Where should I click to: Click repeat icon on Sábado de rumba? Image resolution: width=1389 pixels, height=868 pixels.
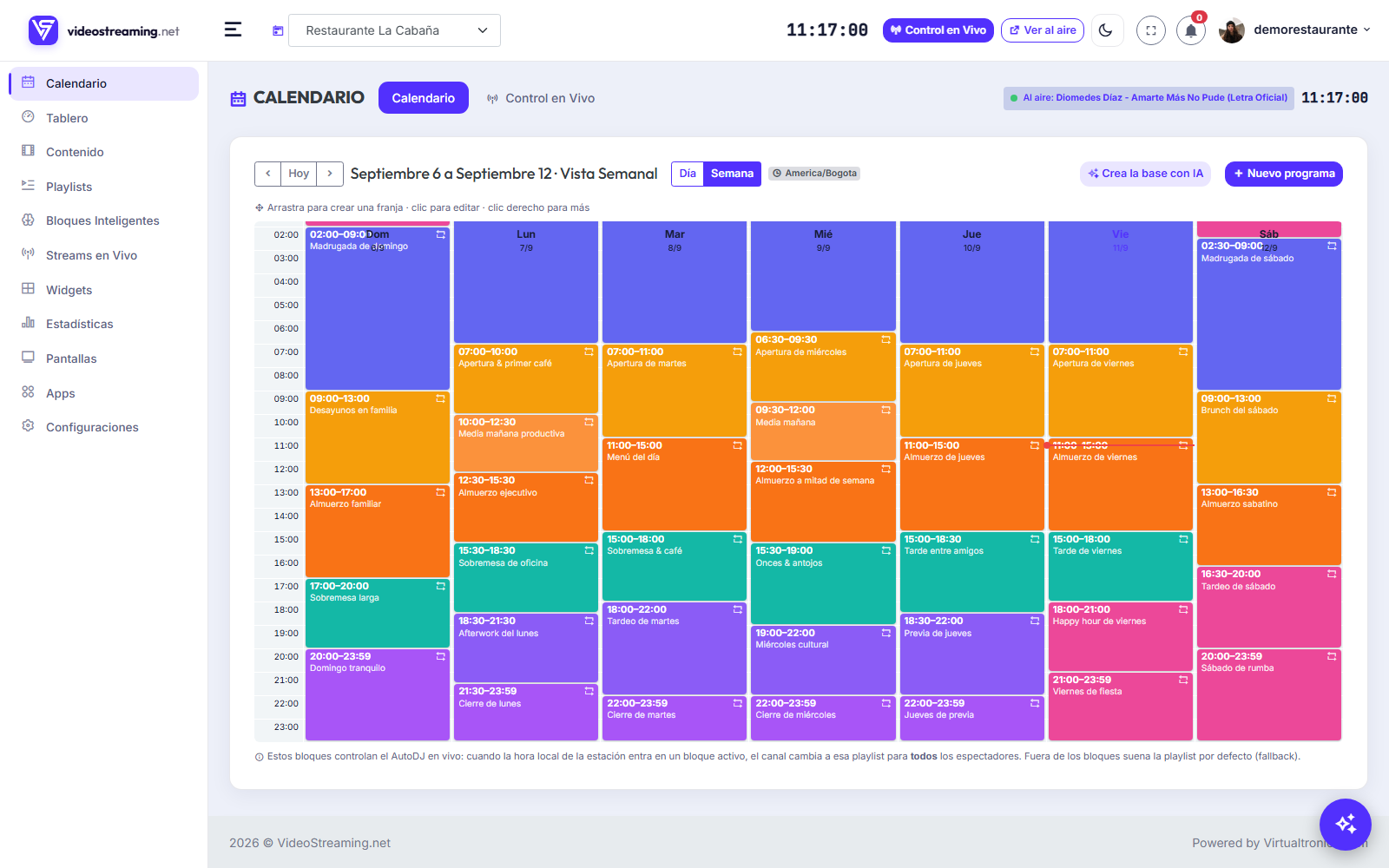[1332, 657]
